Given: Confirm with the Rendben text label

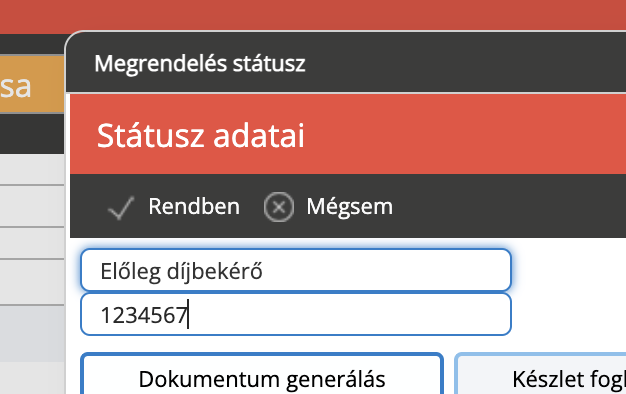Looking at the screenshot, I should coord(194,206).
